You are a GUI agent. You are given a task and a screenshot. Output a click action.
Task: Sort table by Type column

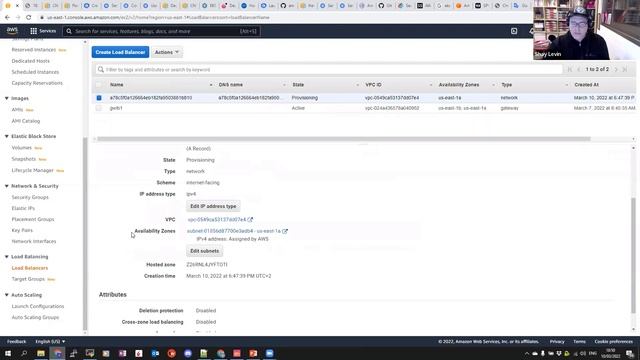tap(507, 85)
